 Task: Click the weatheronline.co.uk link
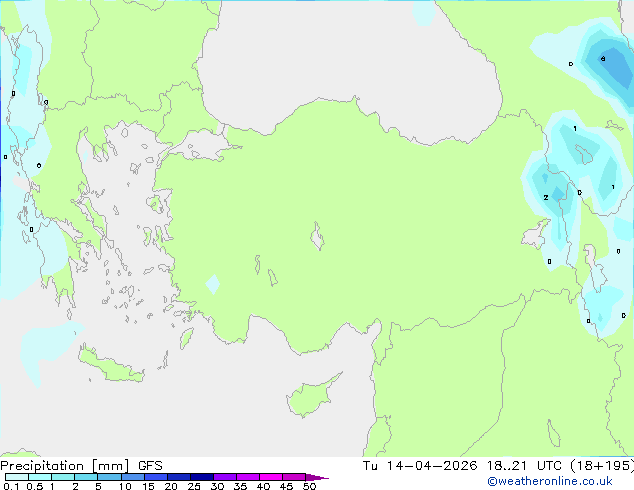[x=550, y=481]
